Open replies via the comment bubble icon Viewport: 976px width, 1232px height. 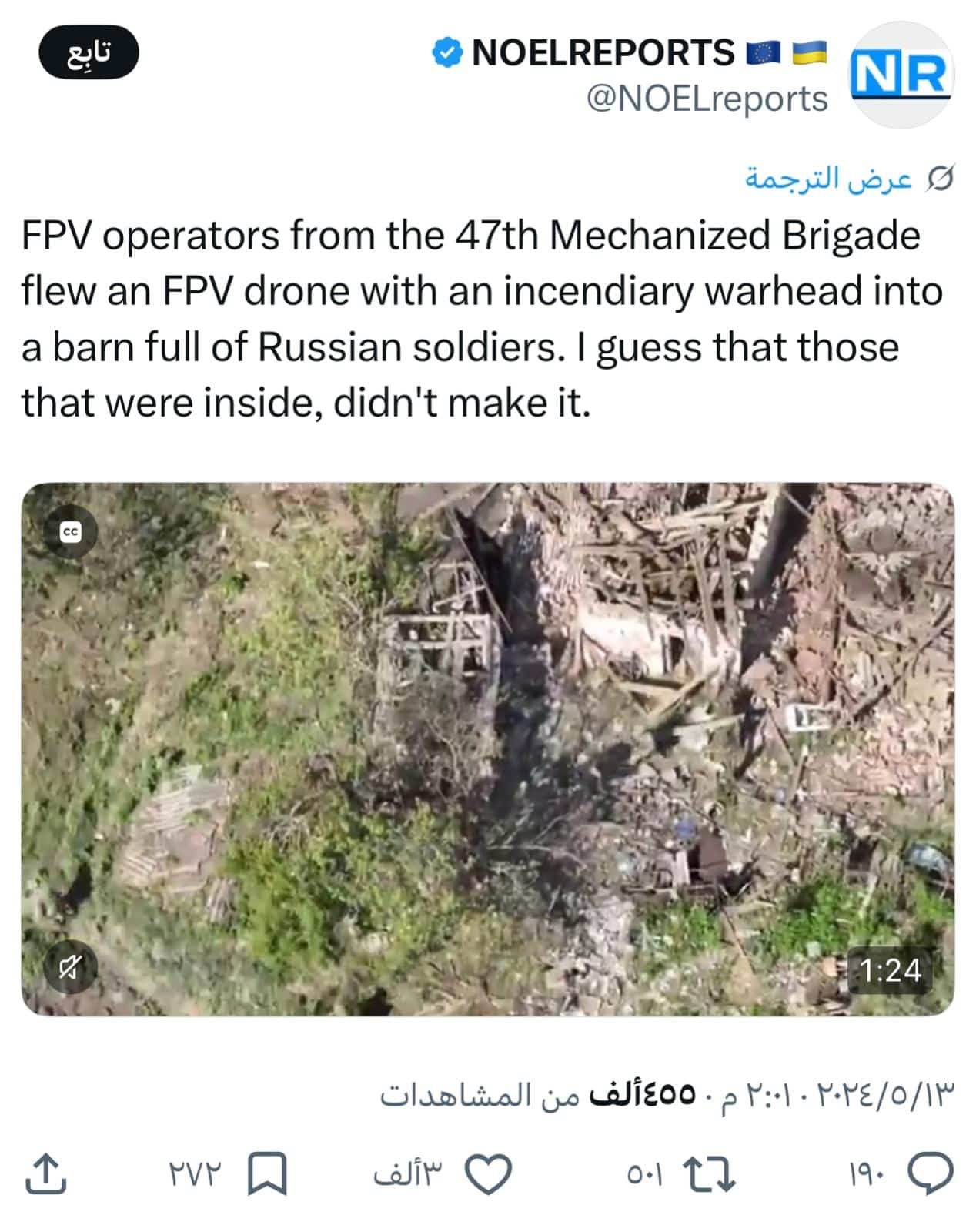[x=931, y=1173]
